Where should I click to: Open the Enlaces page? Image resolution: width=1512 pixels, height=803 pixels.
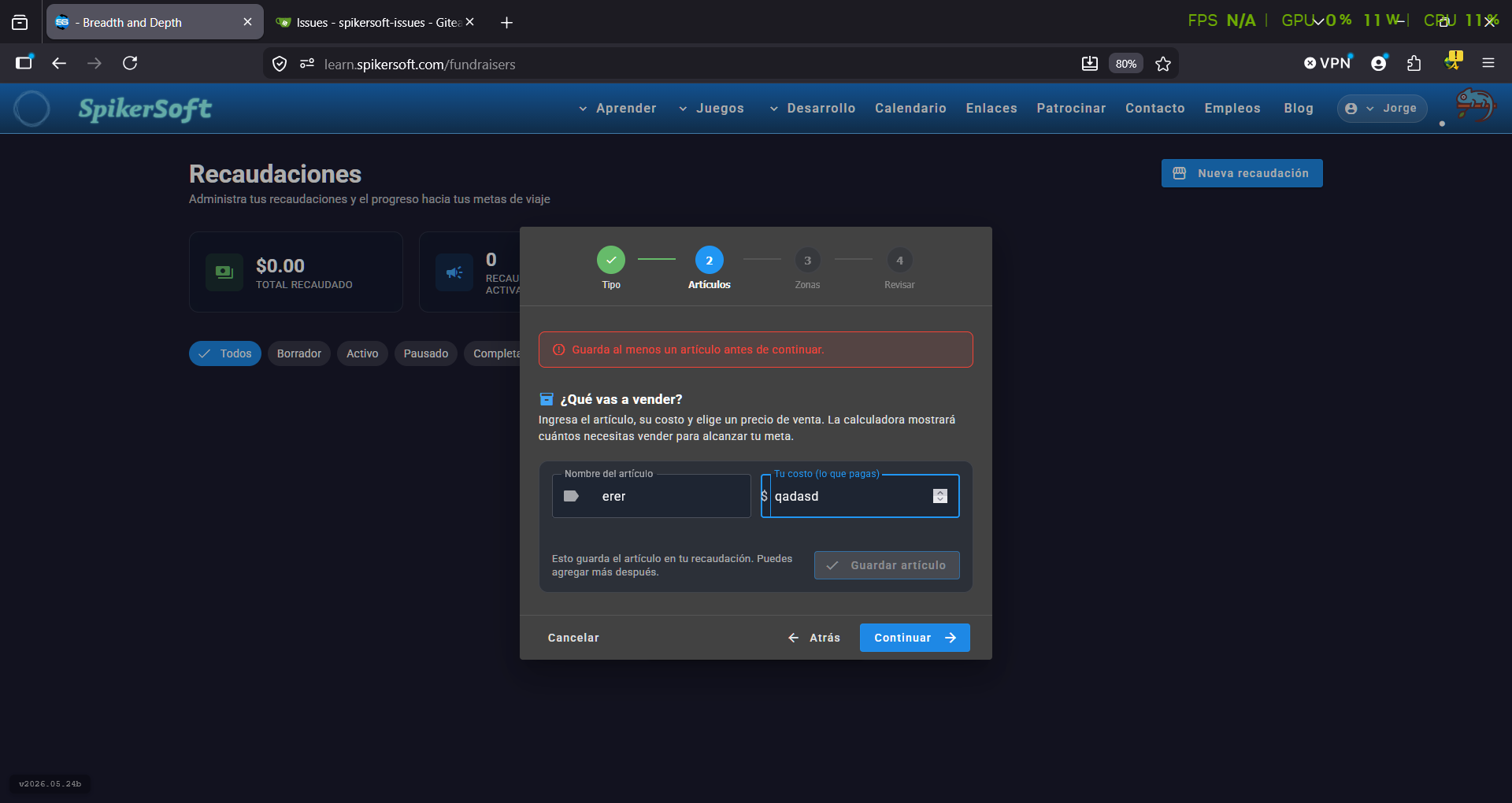pos(991,109)
